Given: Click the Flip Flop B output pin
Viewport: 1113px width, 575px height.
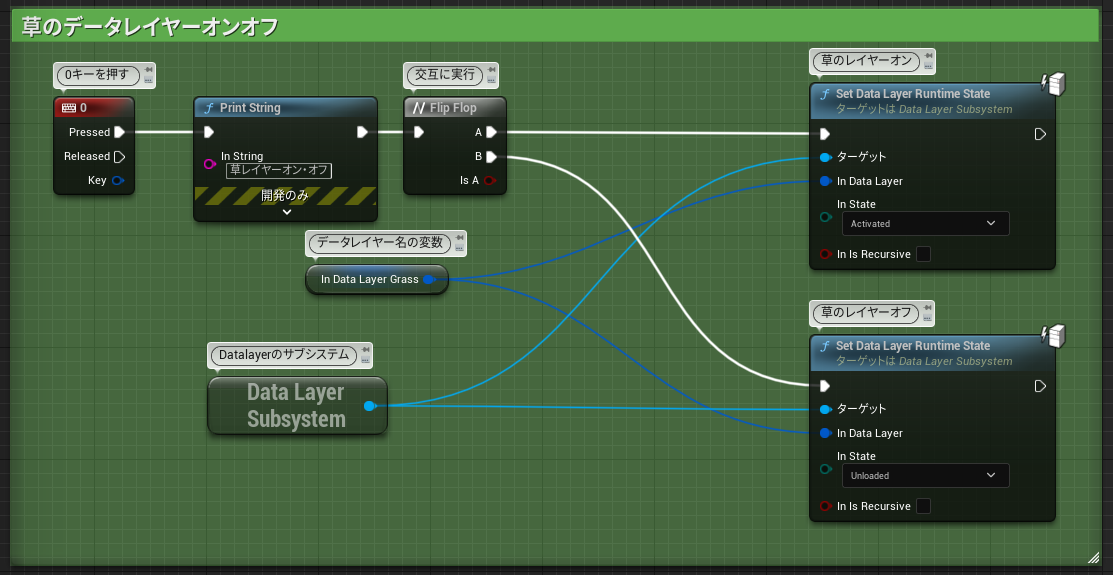Looking at the screenshot, I should click(x=491, y=156).
